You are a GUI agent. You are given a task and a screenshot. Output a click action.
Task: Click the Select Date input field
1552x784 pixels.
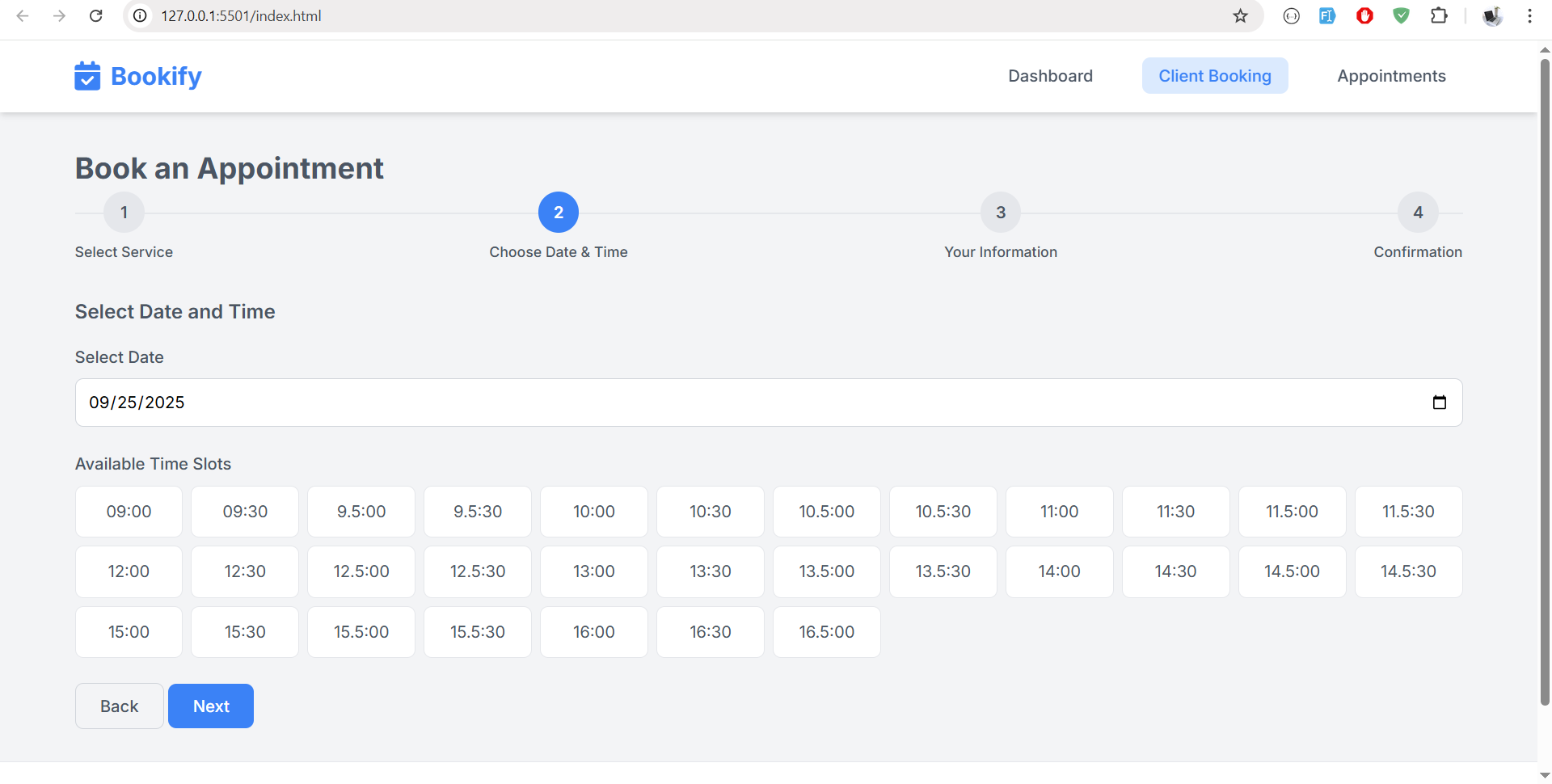[727, 403]
